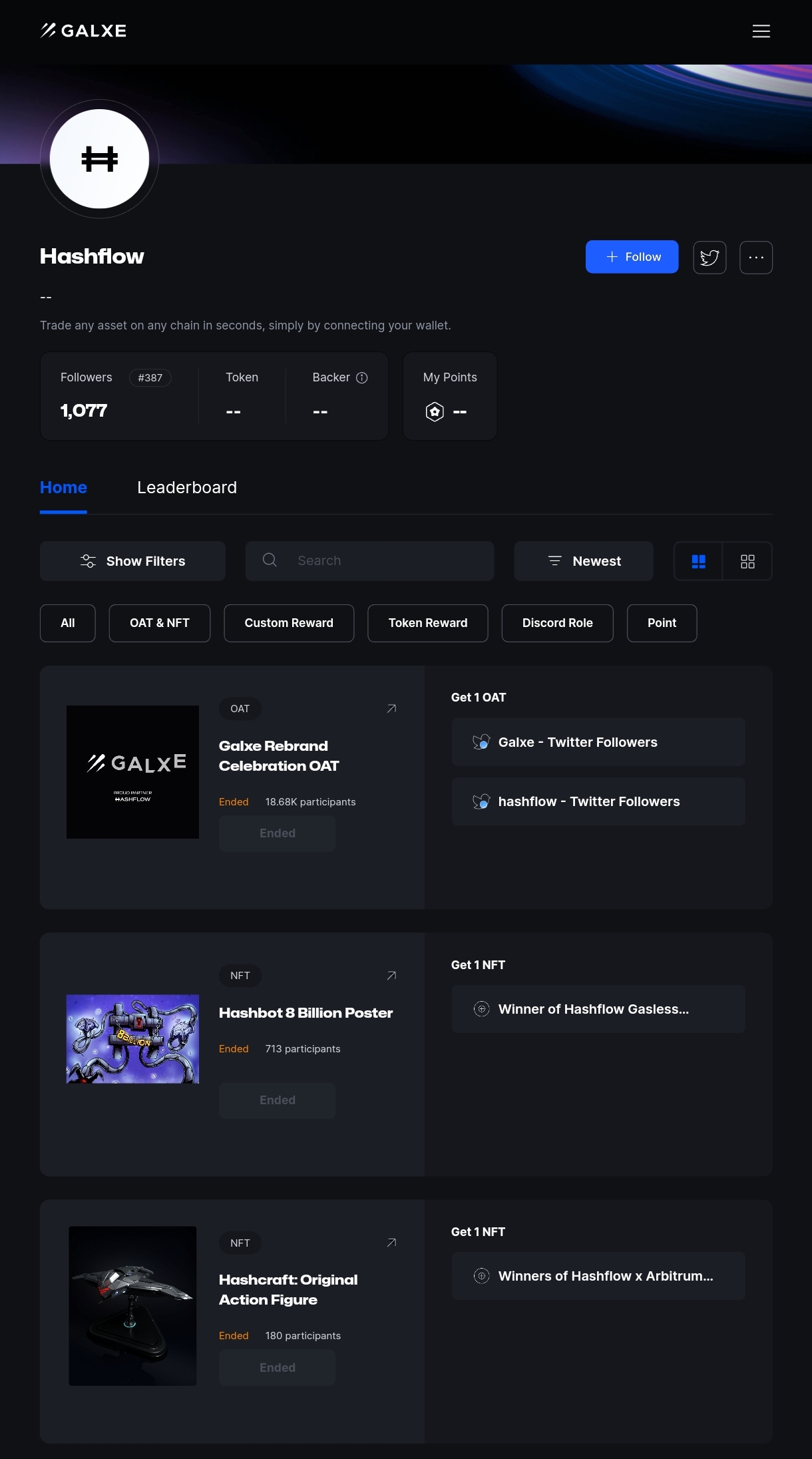Open the Hashbot 8 Billion Poster thumbnail
The height and width of the screenshot is (1459, 812).
[x=132, y=1039]
